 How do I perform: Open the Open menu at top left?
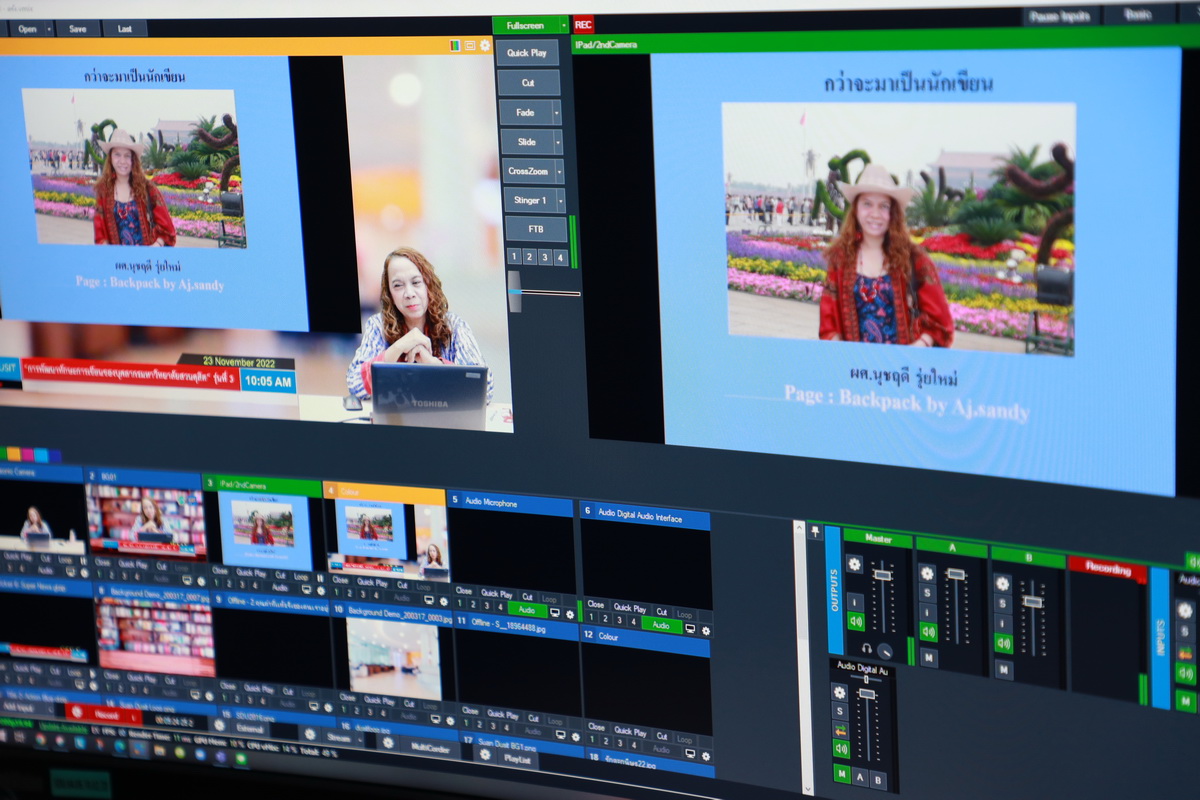(27, 28)
